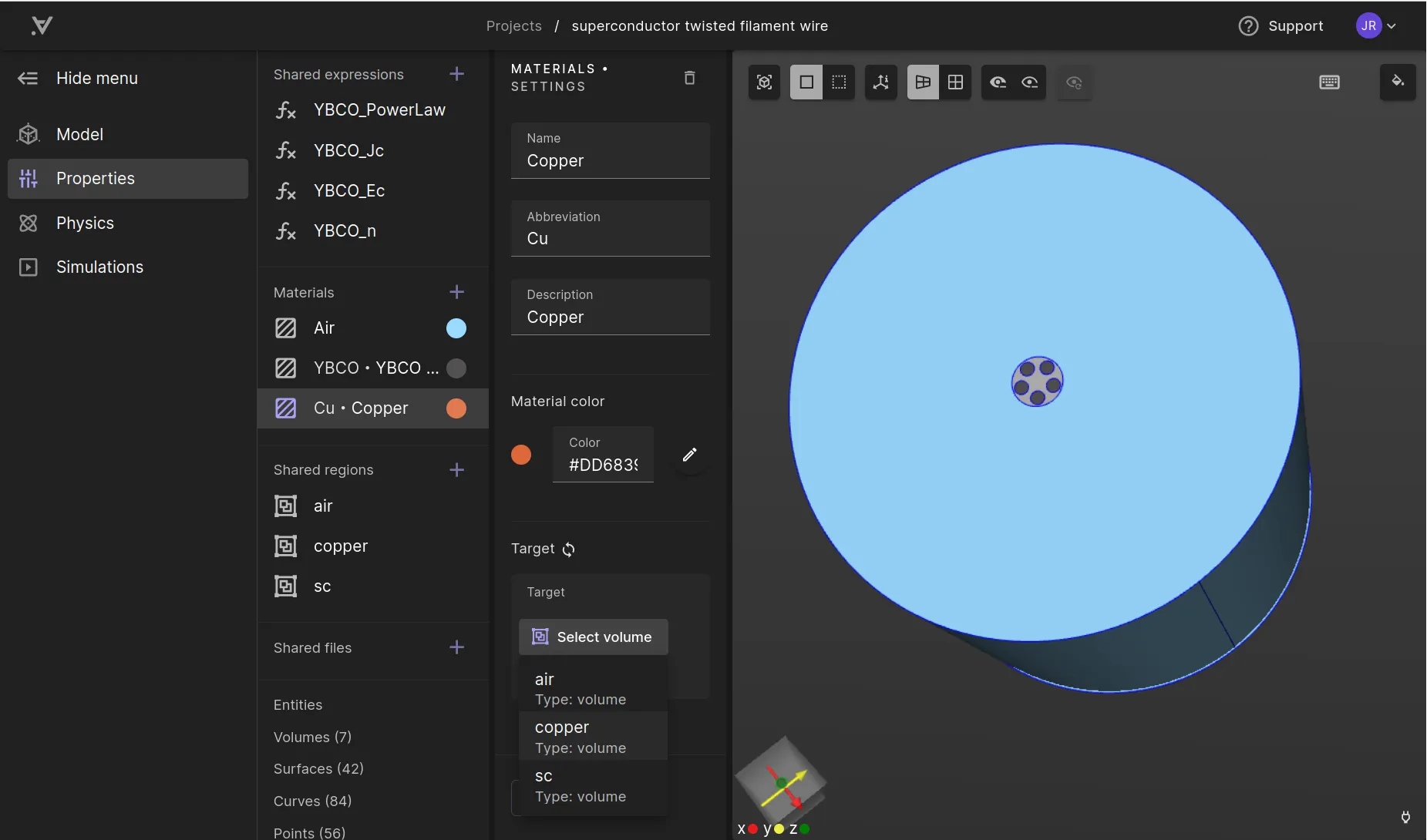This screenshot has width=1427, height=840.
Task: Add a new shared expression
Action: [x=456, y=74]
